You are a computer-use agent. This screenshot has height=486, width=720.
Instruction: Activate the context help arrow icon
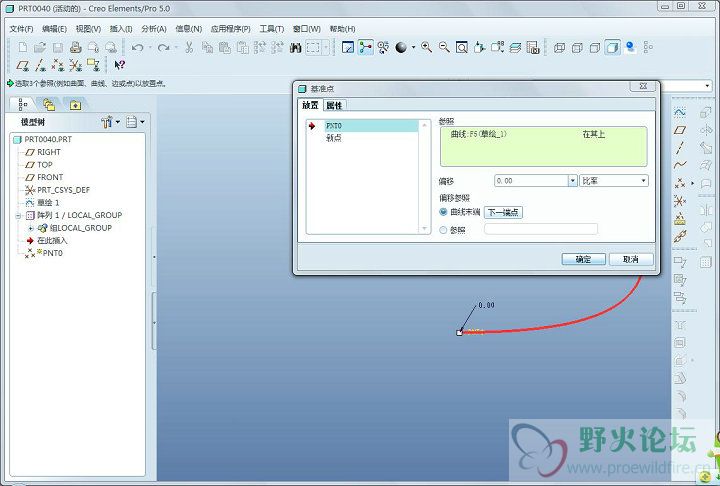(119, 65)
